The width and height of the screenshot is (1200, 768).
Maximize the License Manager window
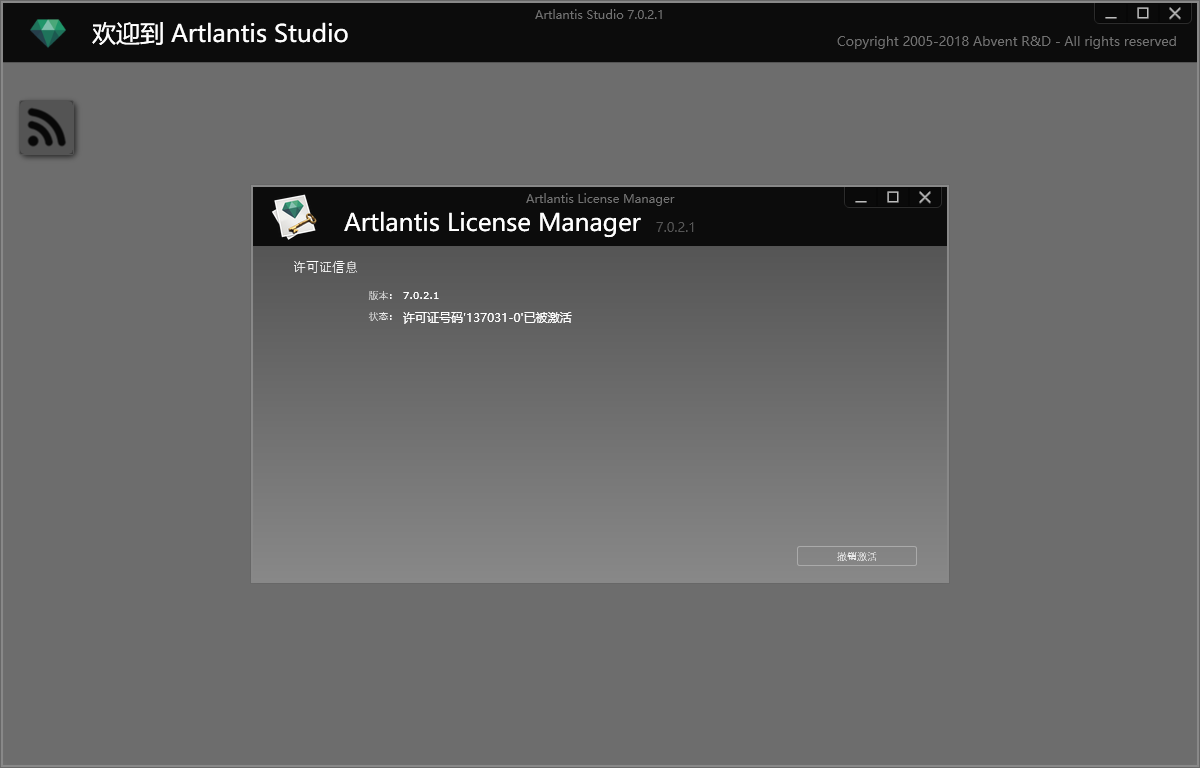pyautogui.click(x=893, y=197)
